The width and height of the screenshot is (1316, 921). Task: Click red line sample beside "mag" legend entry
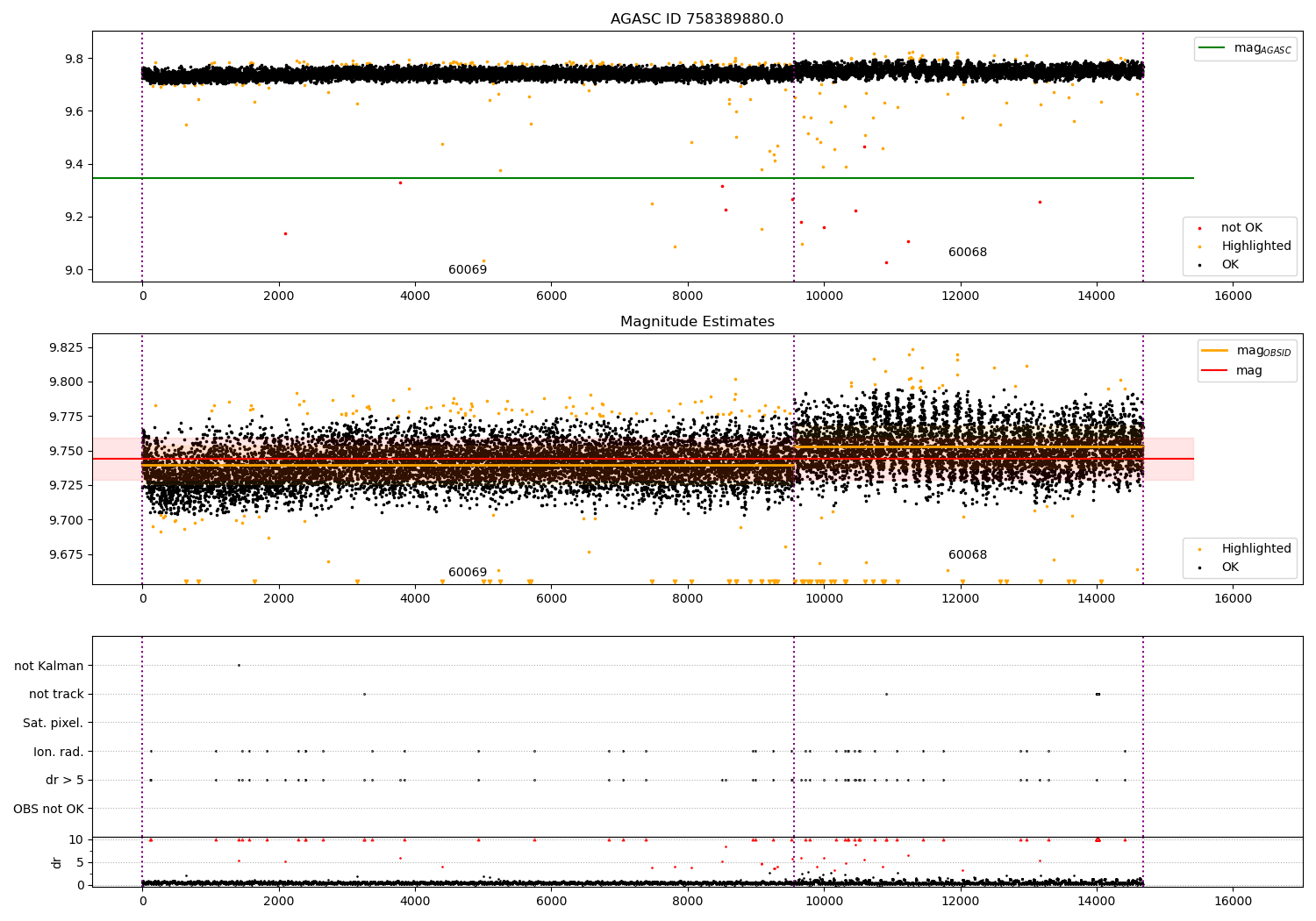click(x=1215, y=370)
